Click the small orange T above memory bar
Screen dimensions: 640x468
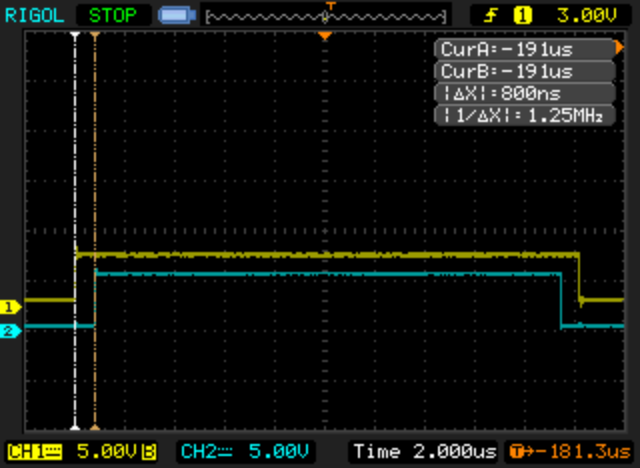pos(331,6)
